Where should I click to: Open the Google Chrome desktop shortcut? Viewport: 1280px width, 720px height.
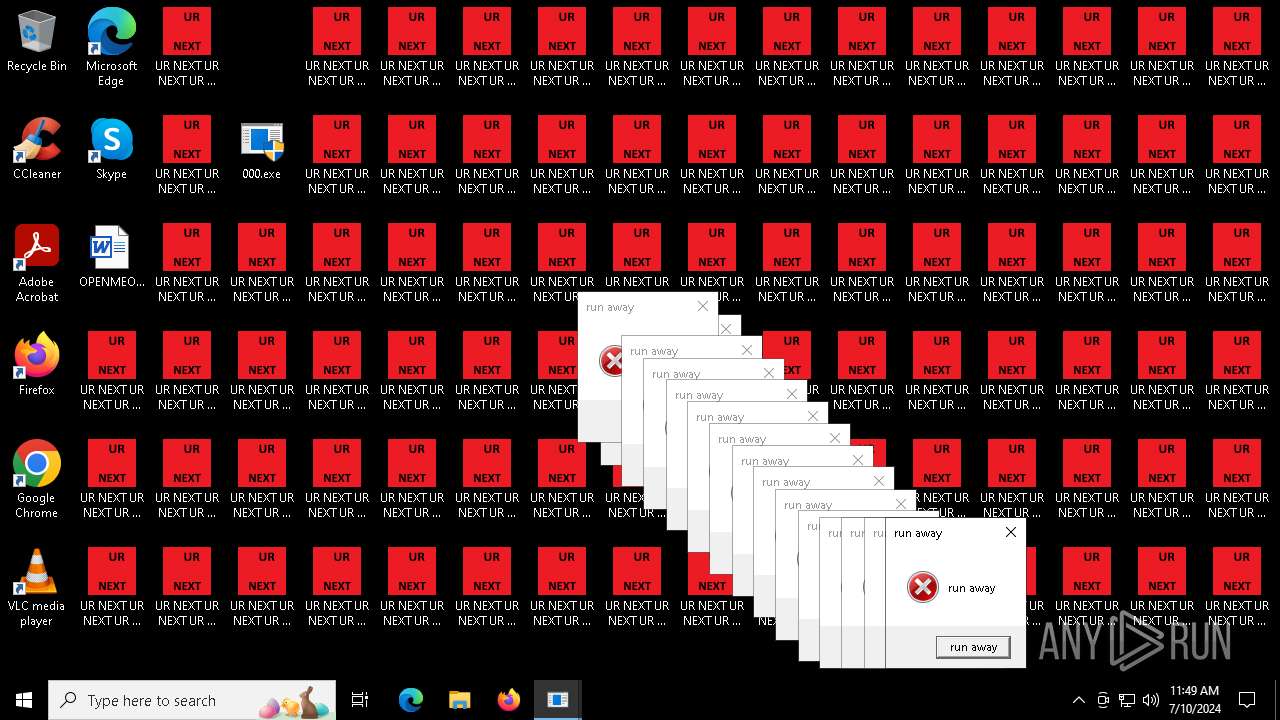click(37, 479)
